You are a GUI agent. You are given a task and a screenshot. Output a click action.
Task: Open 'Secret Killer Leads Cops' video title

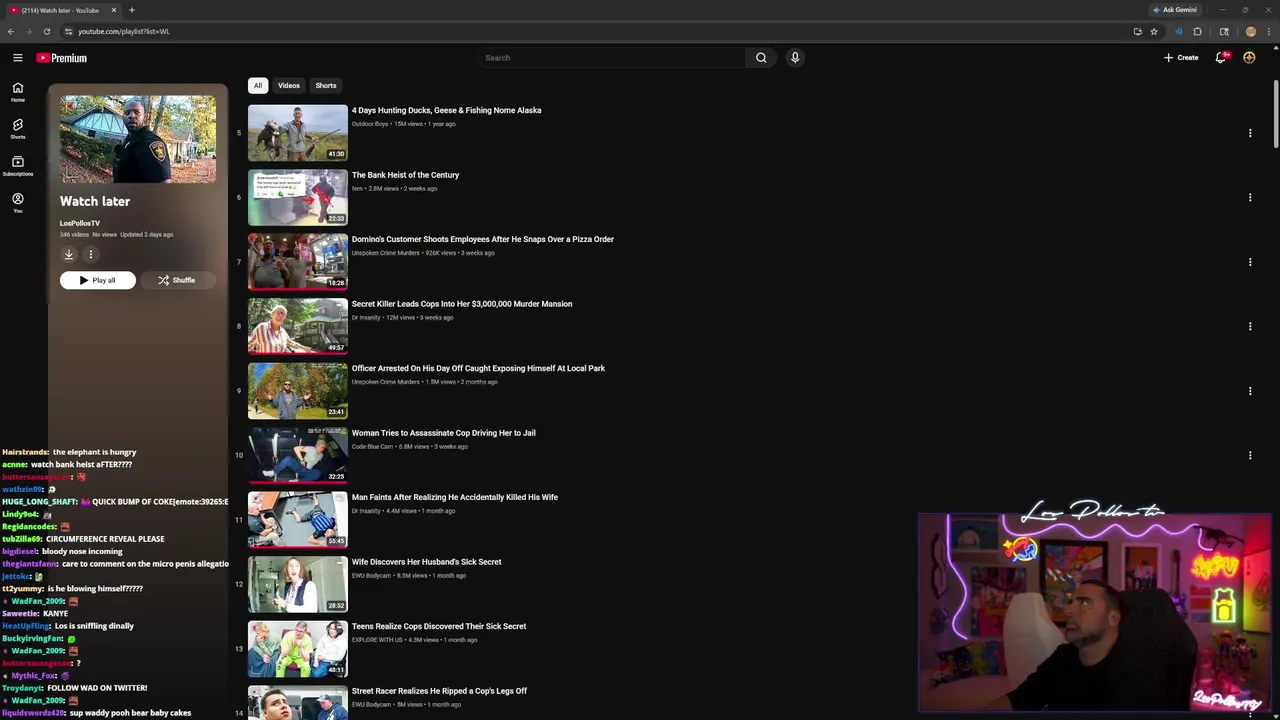tap(462, 304)
